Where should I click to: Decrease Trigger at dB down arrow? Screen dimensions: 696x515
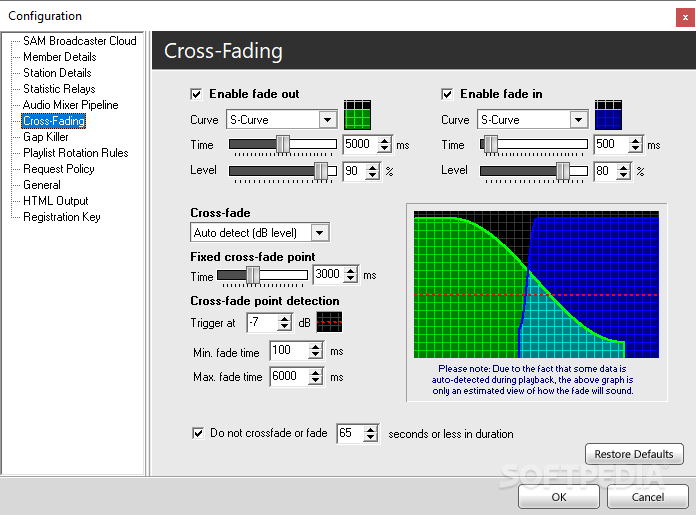coord(285,326)
